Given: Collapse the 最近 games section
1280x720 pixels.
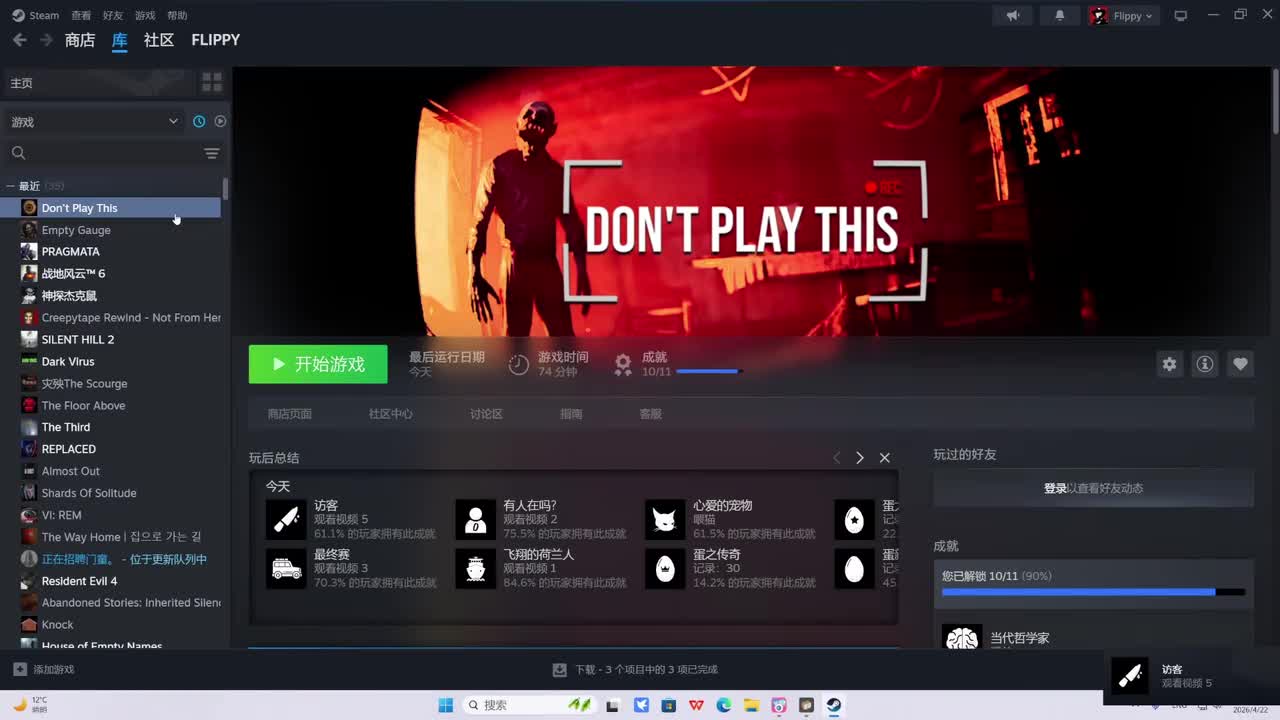Looking at the screenshot, I should coord(10,186).
